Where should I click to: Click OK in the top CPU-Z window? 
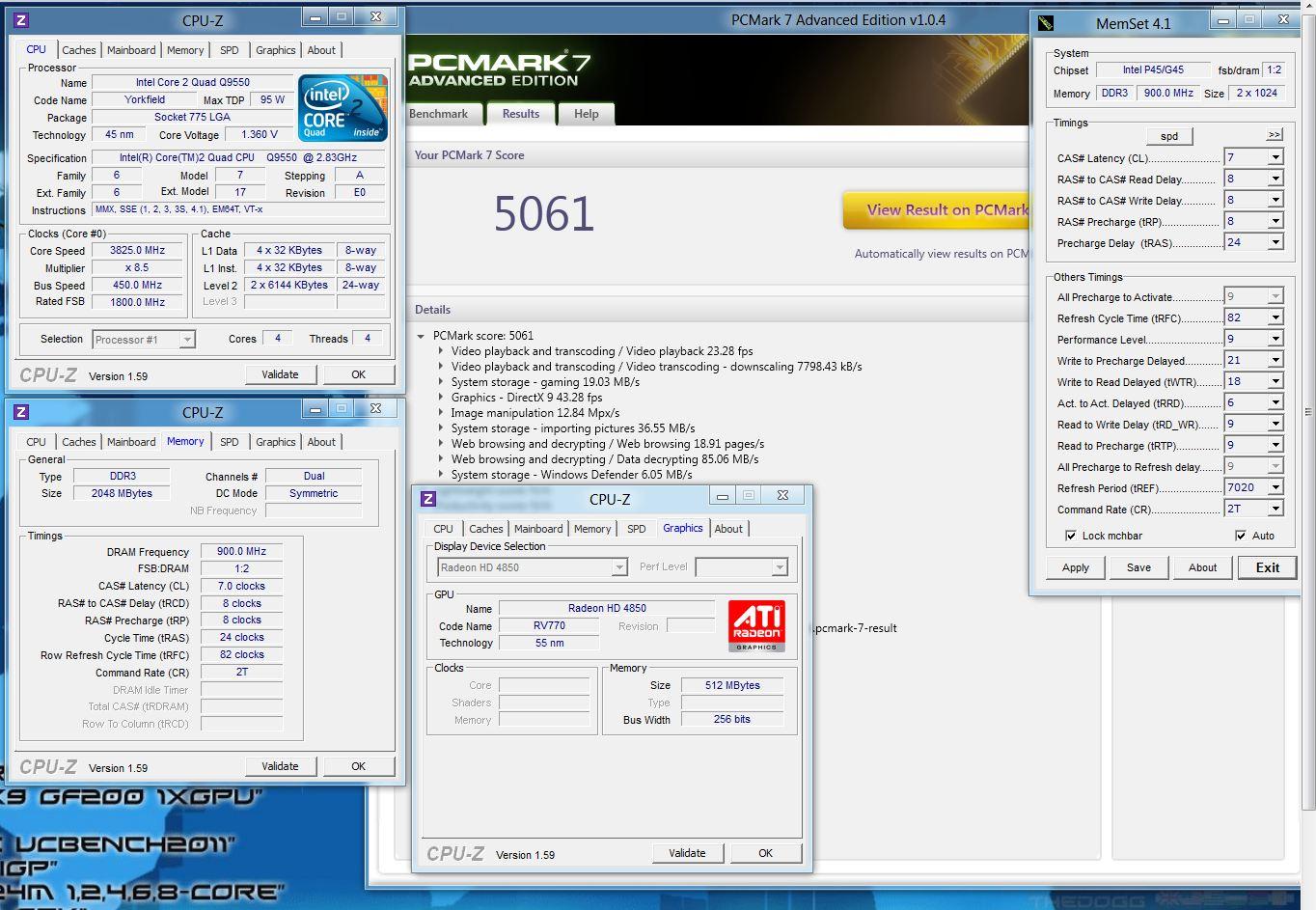pyautogui.click(x=359, y=374)
